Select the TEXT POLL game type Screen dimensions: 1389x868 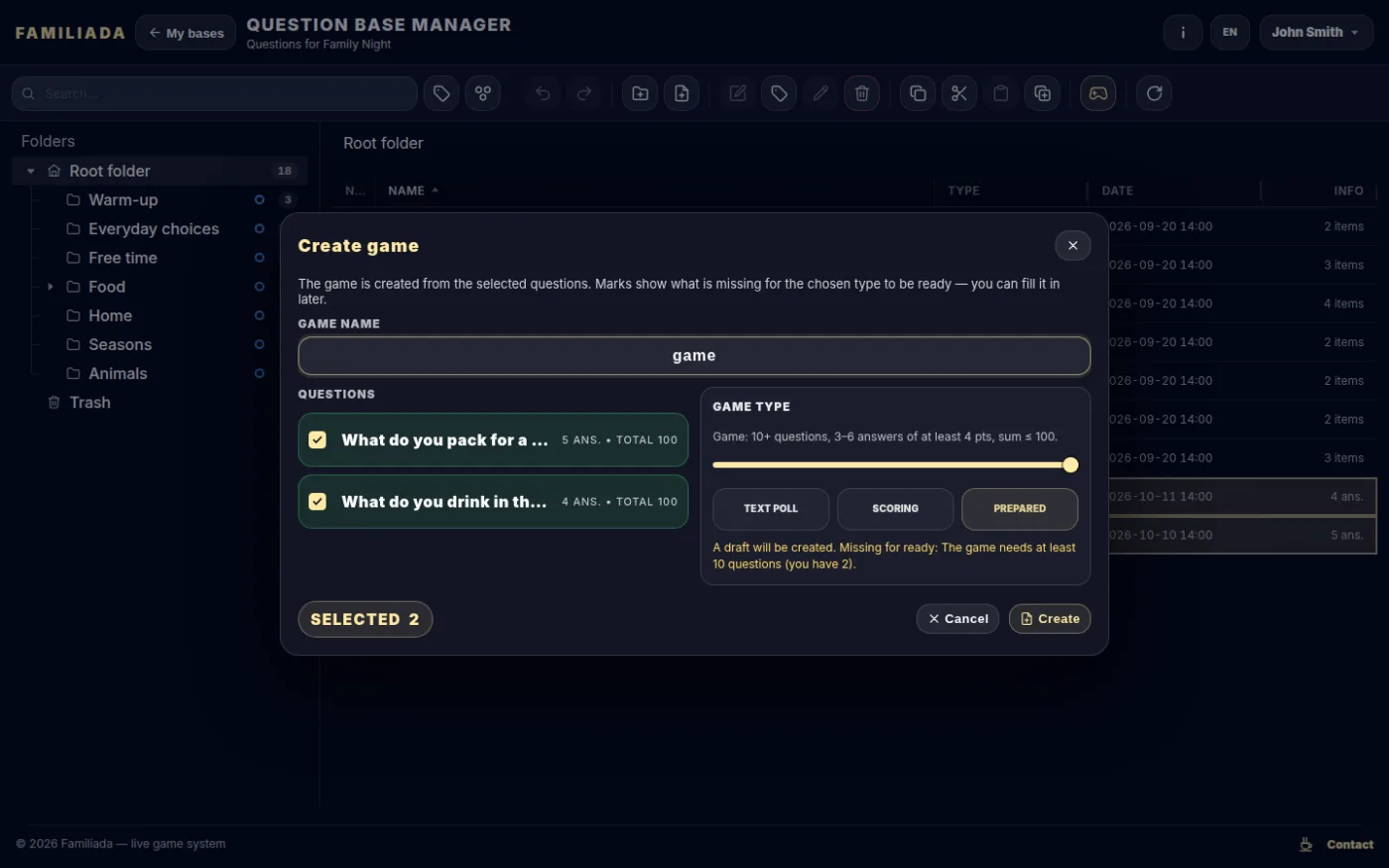(x=771, y=509)
